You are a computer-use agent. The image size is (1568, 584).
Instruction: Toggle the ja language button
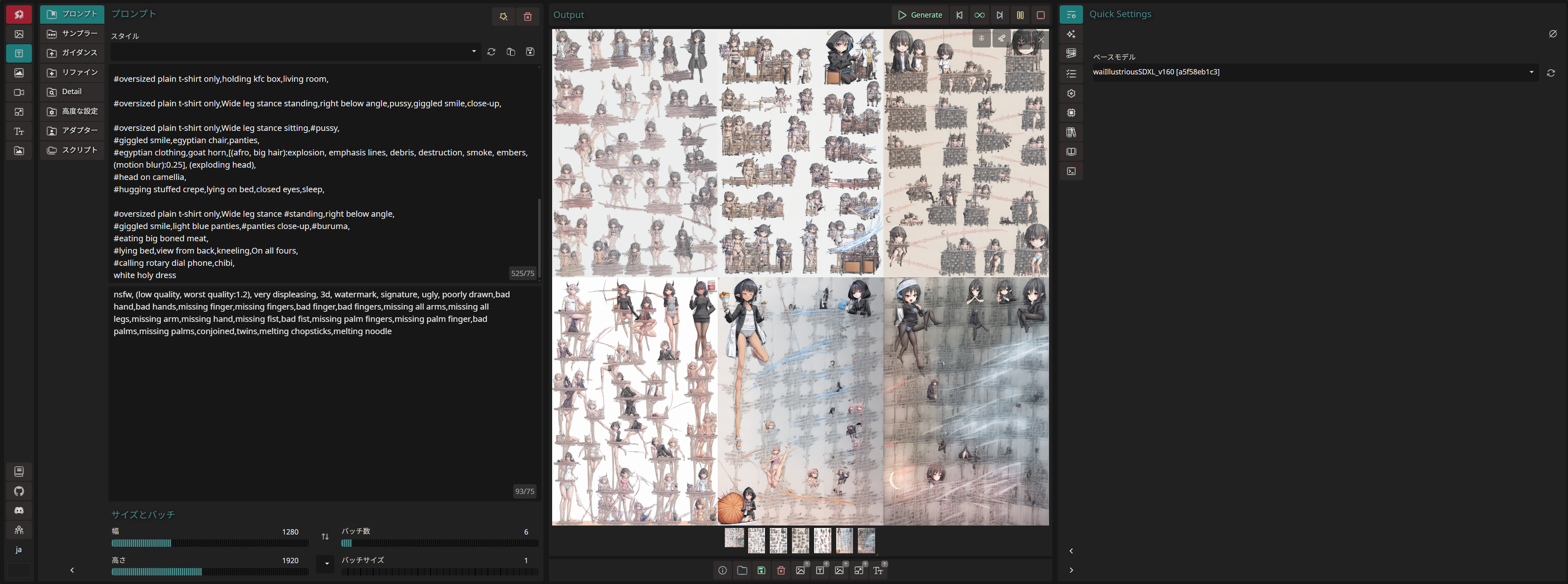(19, 549)
